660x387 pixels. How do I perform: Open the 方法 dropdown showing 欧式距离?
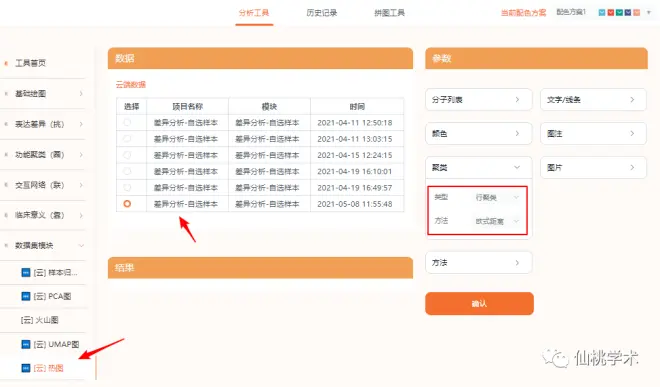497,221
